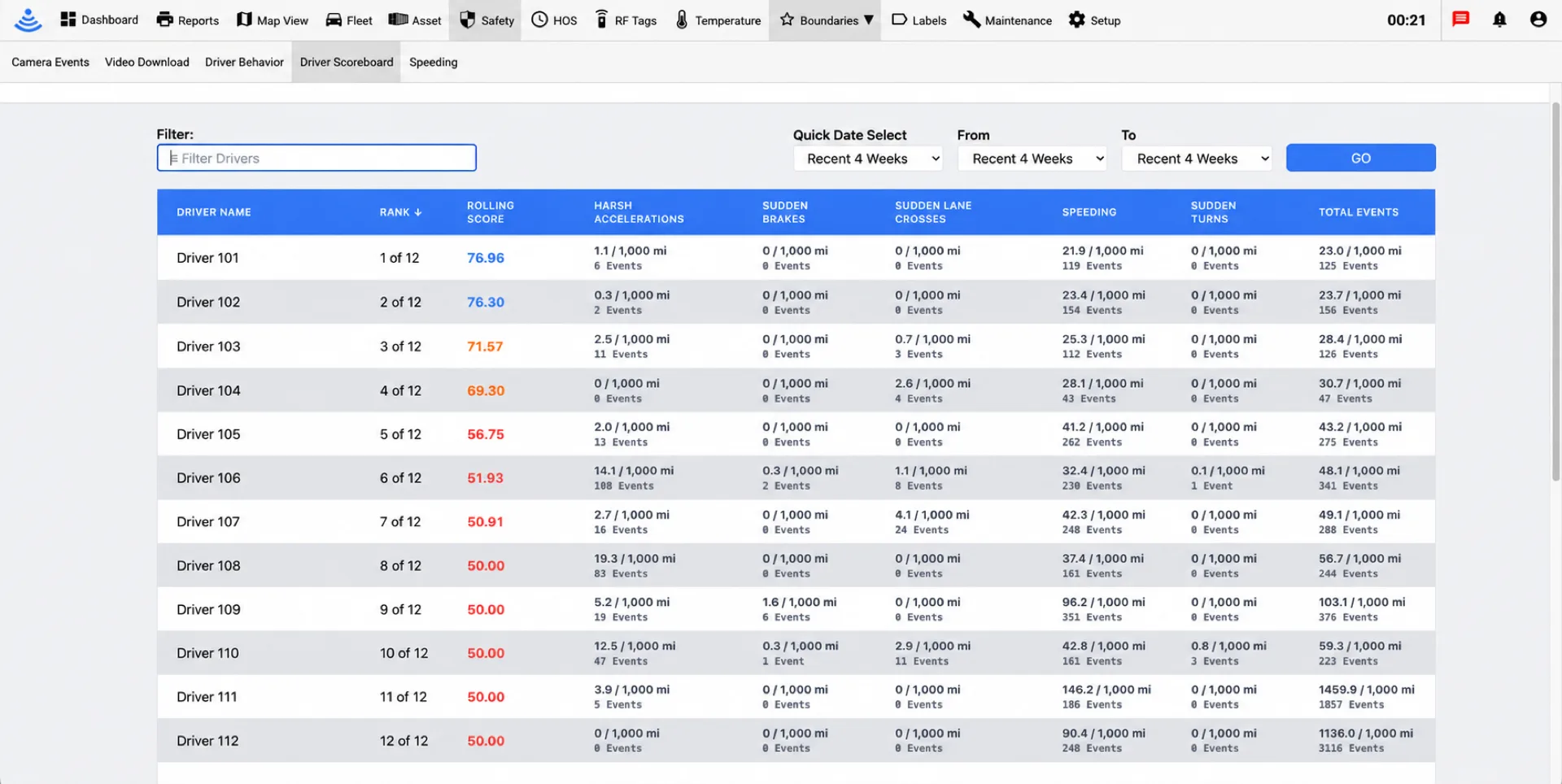Image resolution: width=1562 pixels, height=784 pixels.
Task: Select Driver 104 name
Action: (208, 390)
